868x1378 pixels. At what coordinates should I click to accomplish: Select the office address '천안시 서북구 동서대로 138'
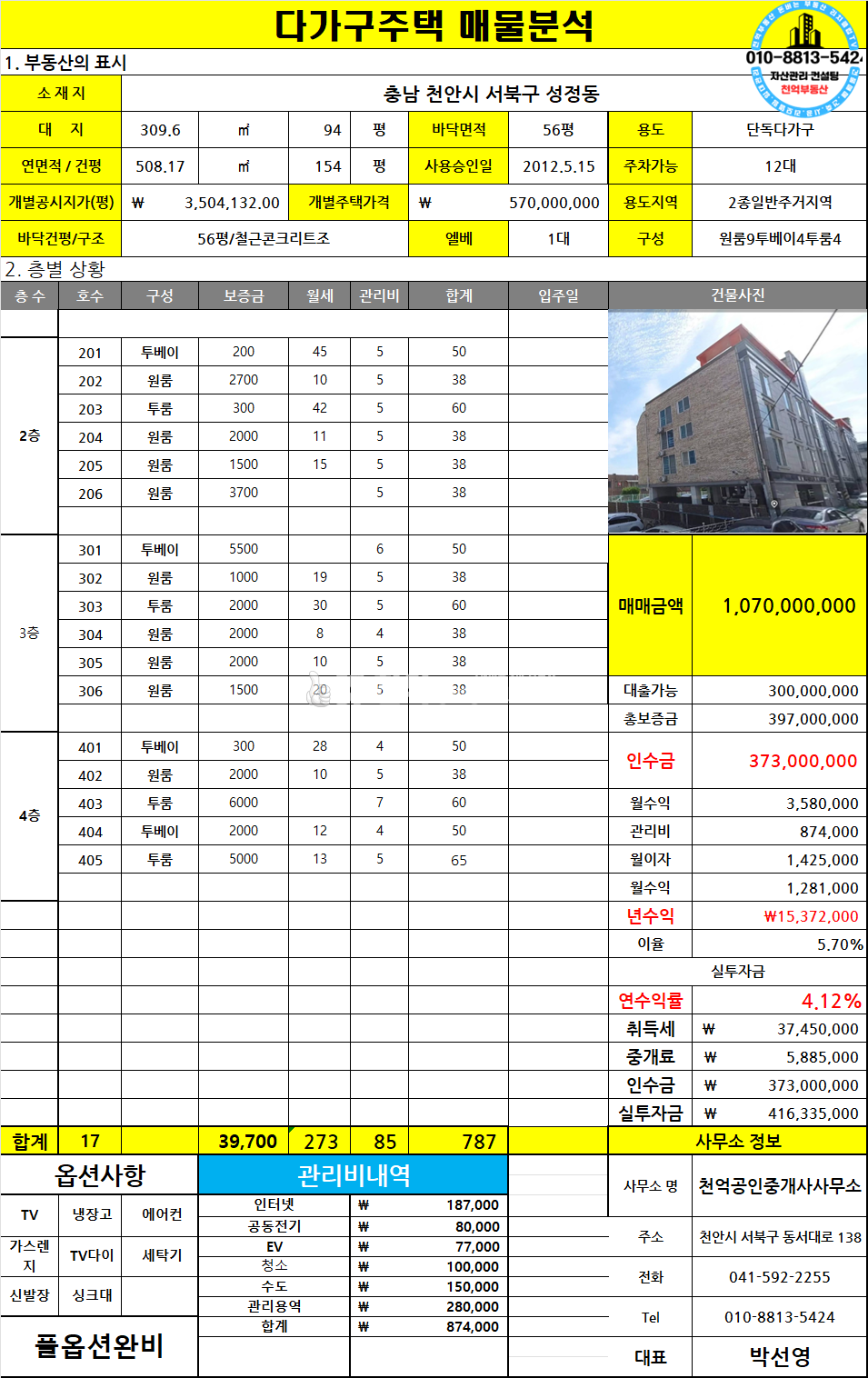(x=780, y=1237)
